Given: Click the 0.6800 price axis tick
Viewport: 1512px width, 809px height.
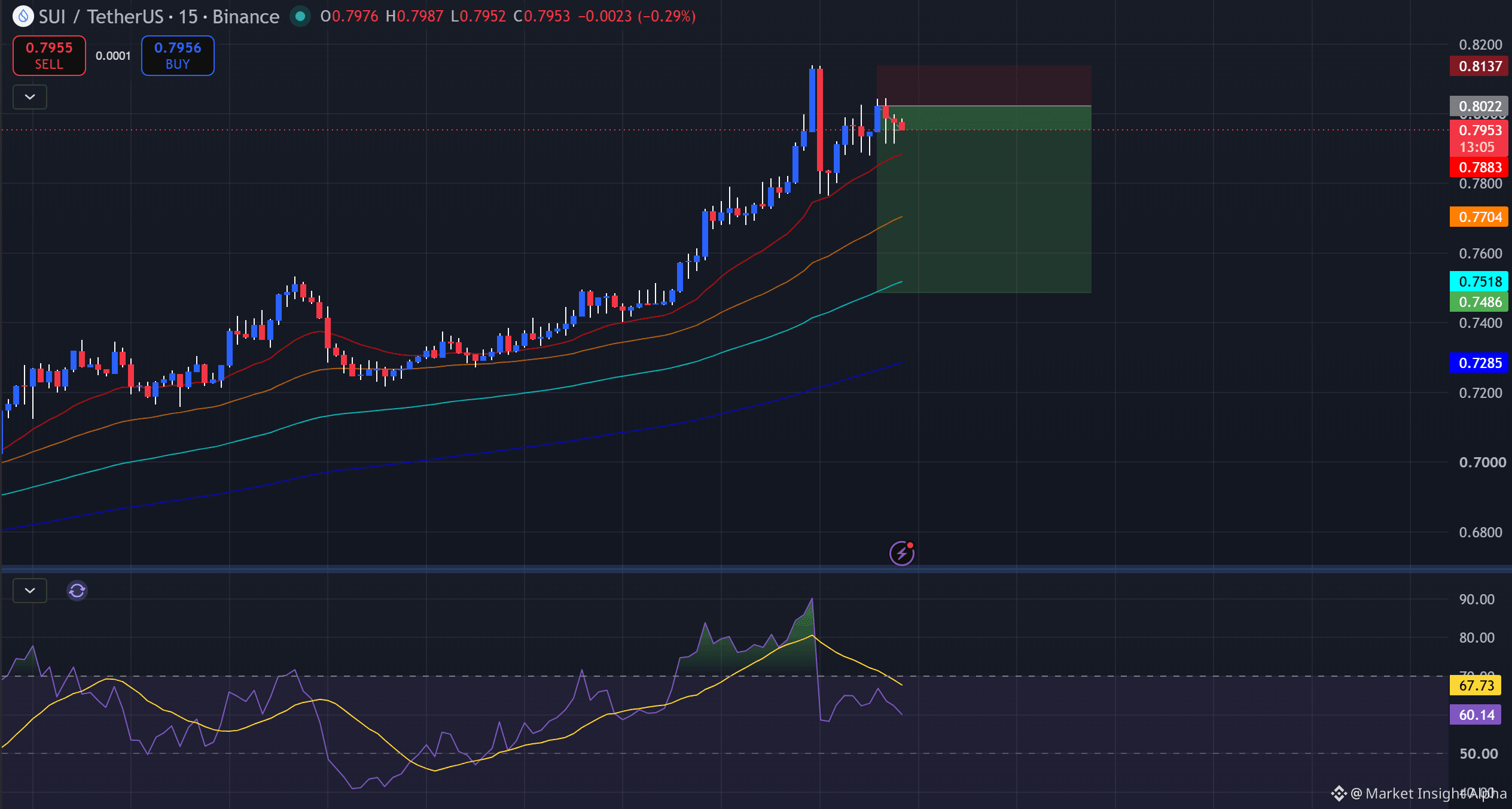Looking at the screenshot, I should tap(1480, 533).
